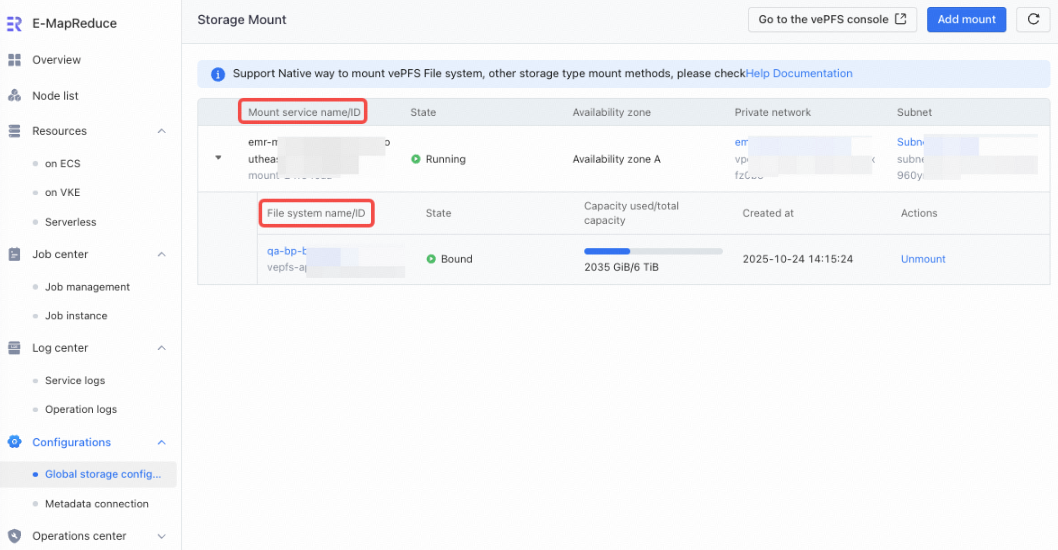The image size is (1058, 550).
Task: Go to the vePFS console
Action: point(832,20)
